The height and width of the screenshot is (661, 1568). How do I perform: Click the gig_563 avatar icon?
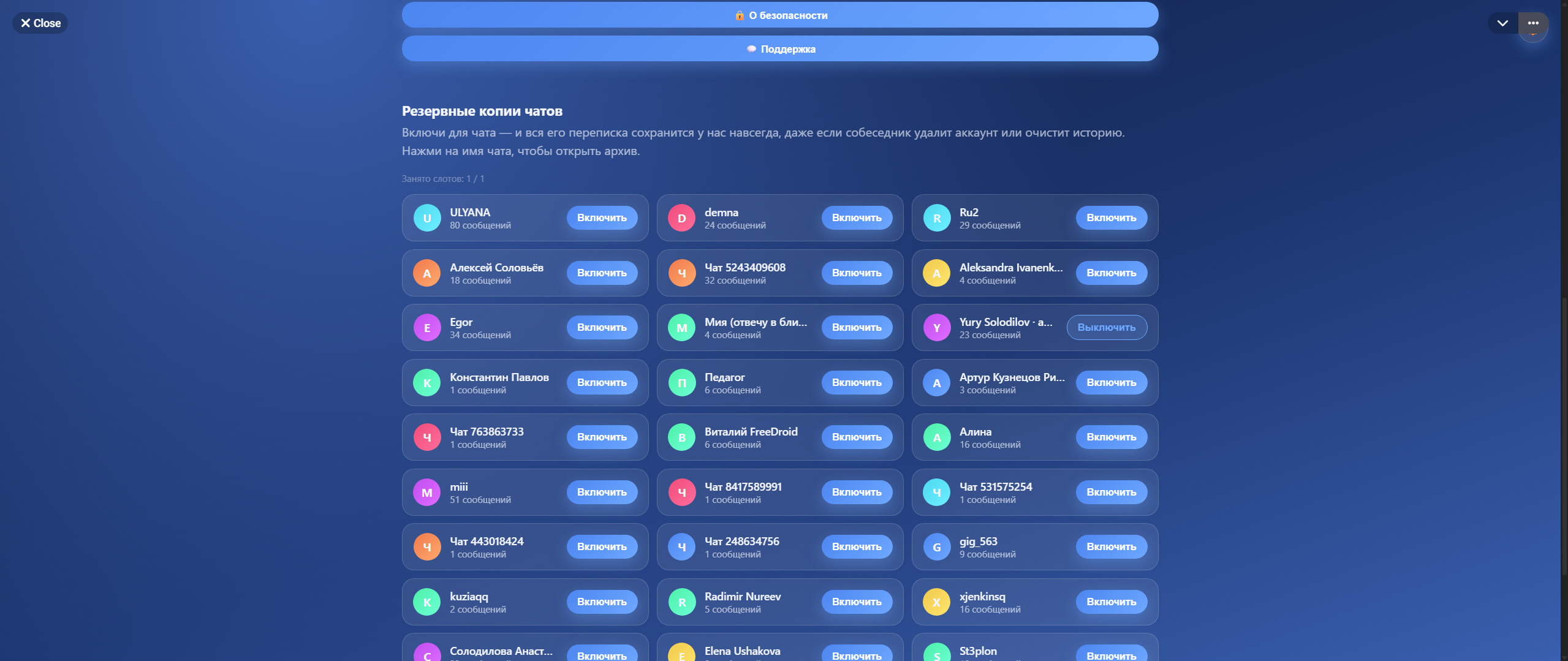936,547
